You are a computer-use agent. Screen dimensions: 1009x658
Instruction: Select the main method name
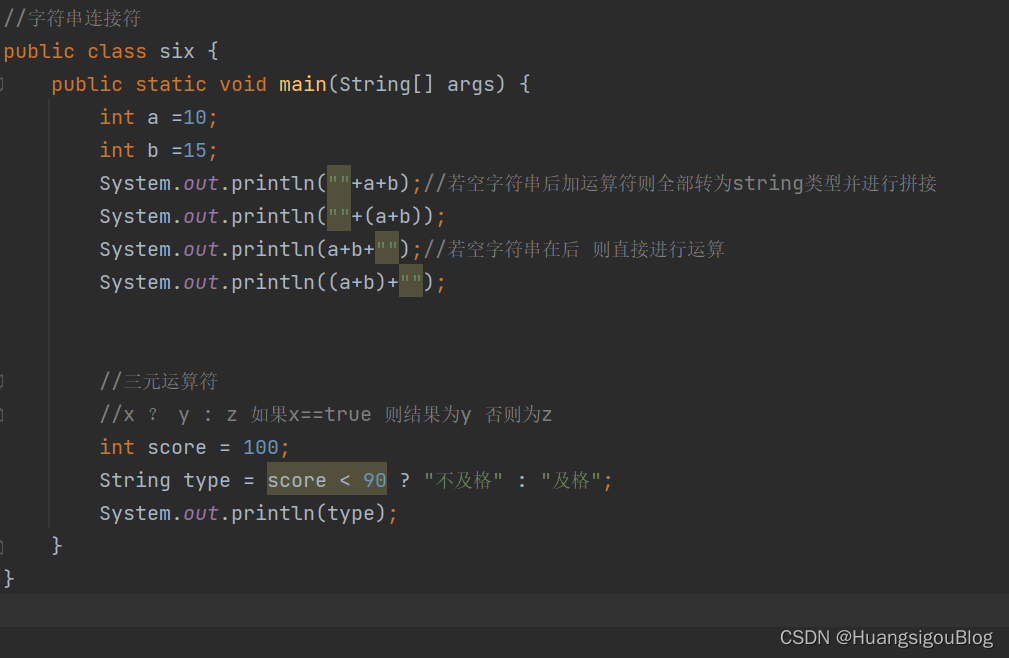tap(302, 84)
